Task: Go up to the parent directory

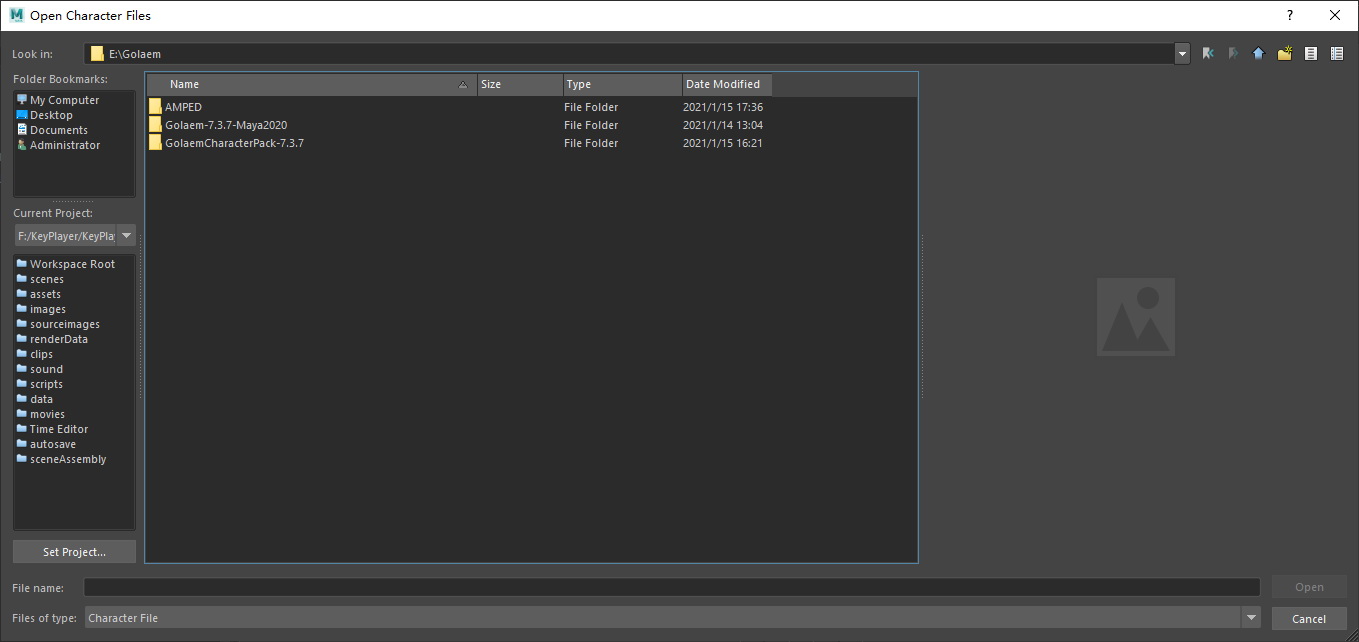Action: pos(1258,54)
